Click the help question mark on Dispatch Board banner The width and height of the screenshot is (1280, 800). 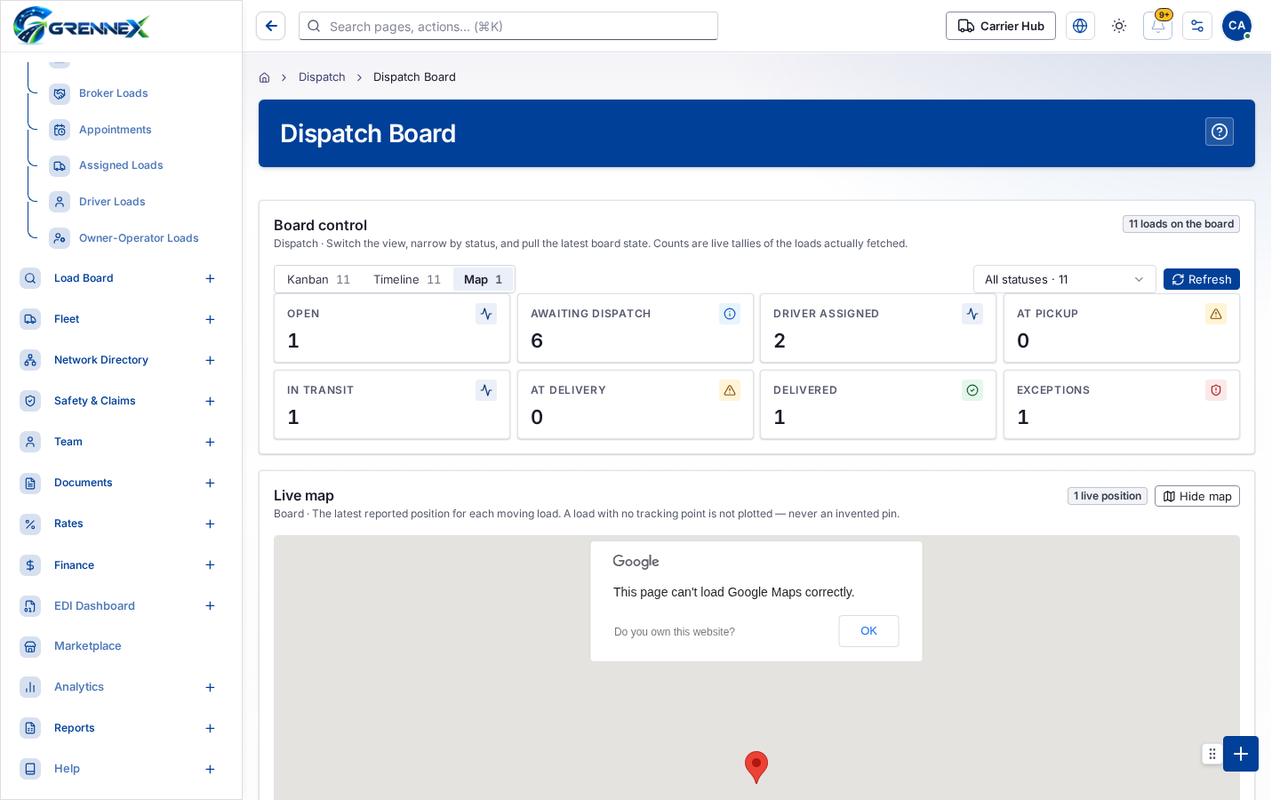[1219, 132]
